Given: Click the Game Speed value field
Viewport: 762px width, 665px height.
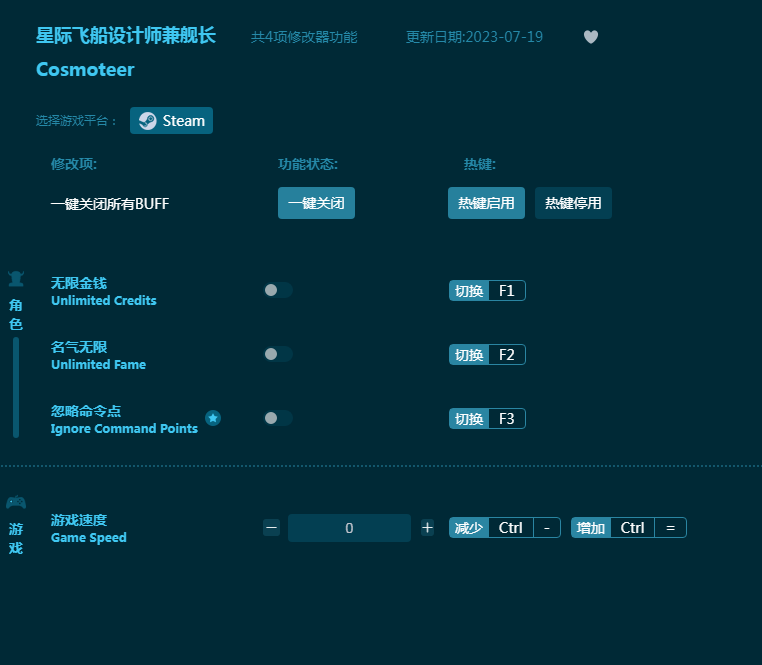Looking at the screenshot, I should pos(349,528).
